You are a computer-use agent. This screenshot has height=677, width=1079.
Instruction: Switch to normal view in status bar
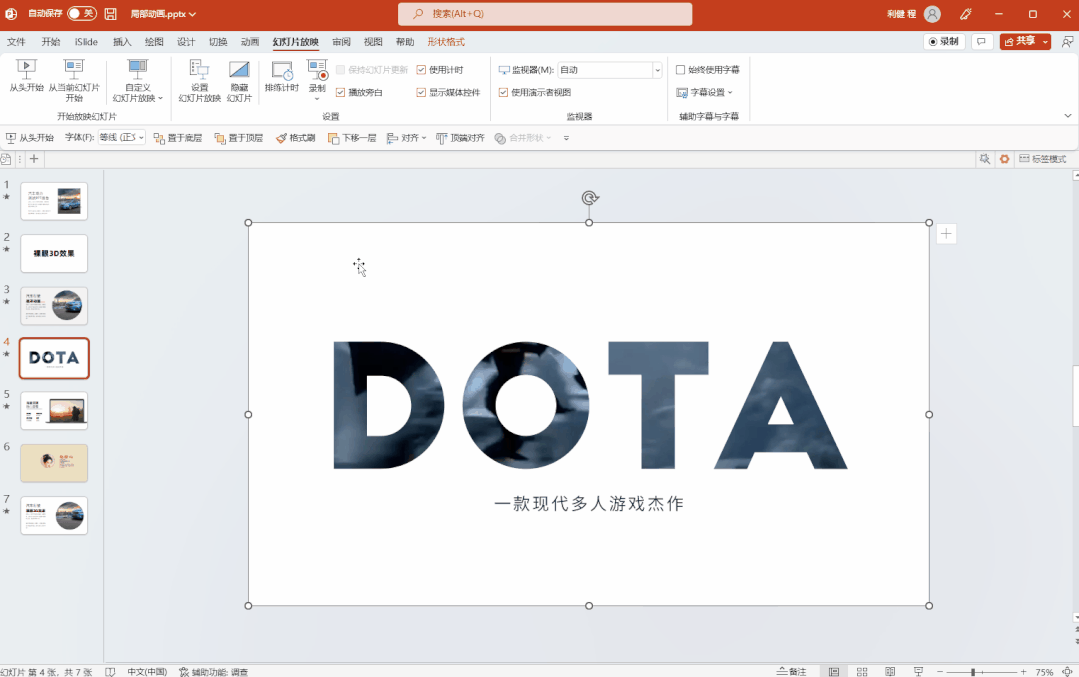point(833,671)
